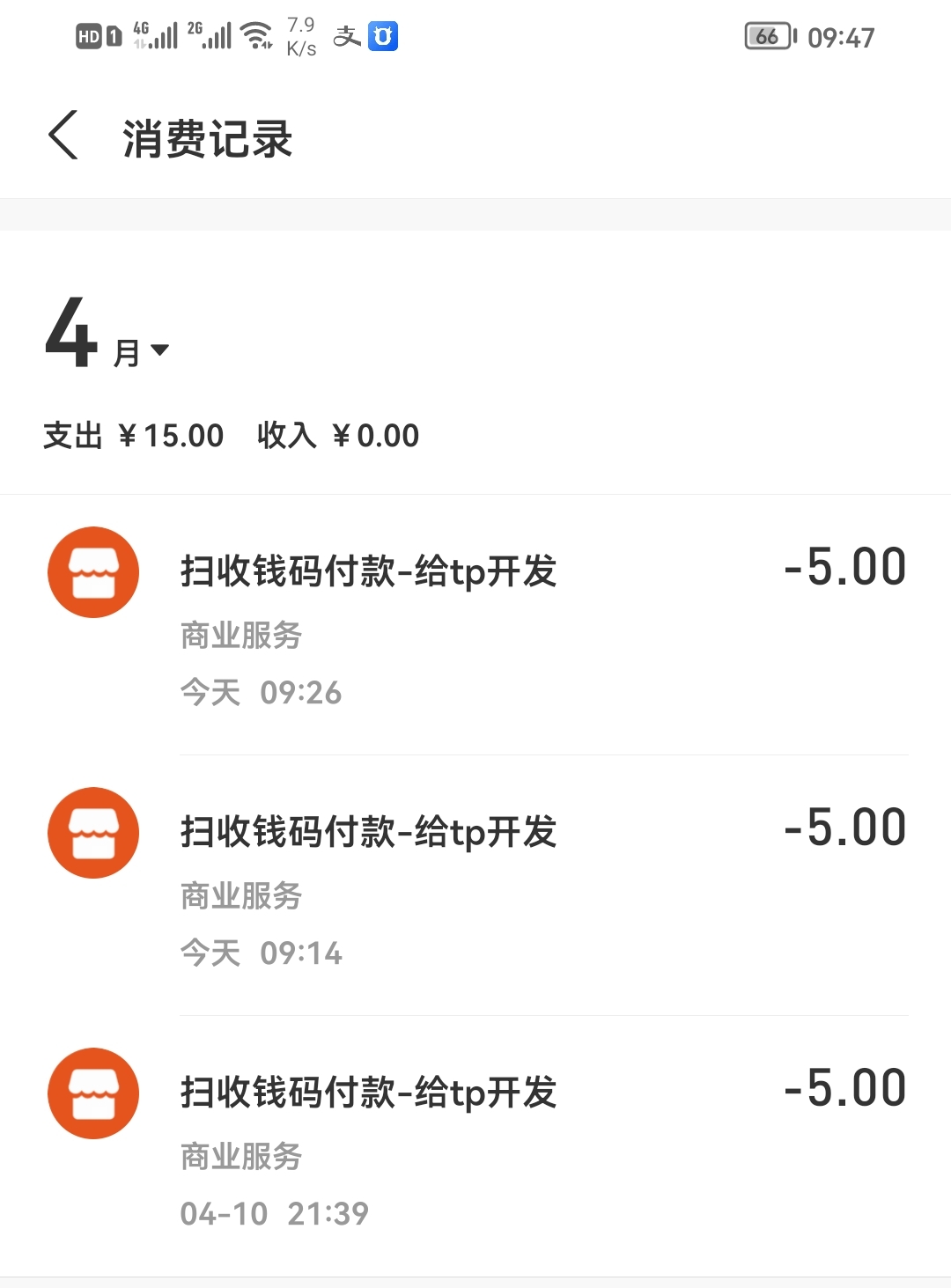
Task: Tap the -5.00 amount of the 09:26 record
Action: (x=845, y=566)
